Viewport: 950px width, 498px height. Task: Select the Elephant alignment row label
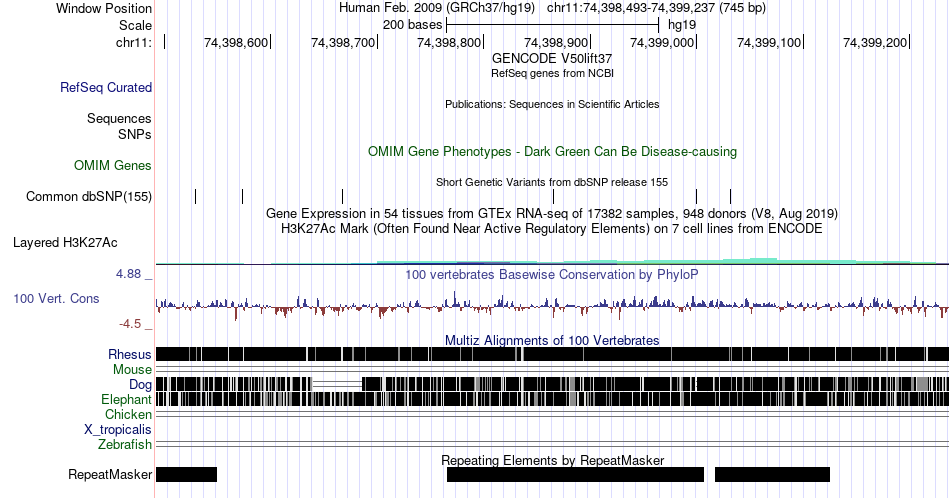point(126,399)
